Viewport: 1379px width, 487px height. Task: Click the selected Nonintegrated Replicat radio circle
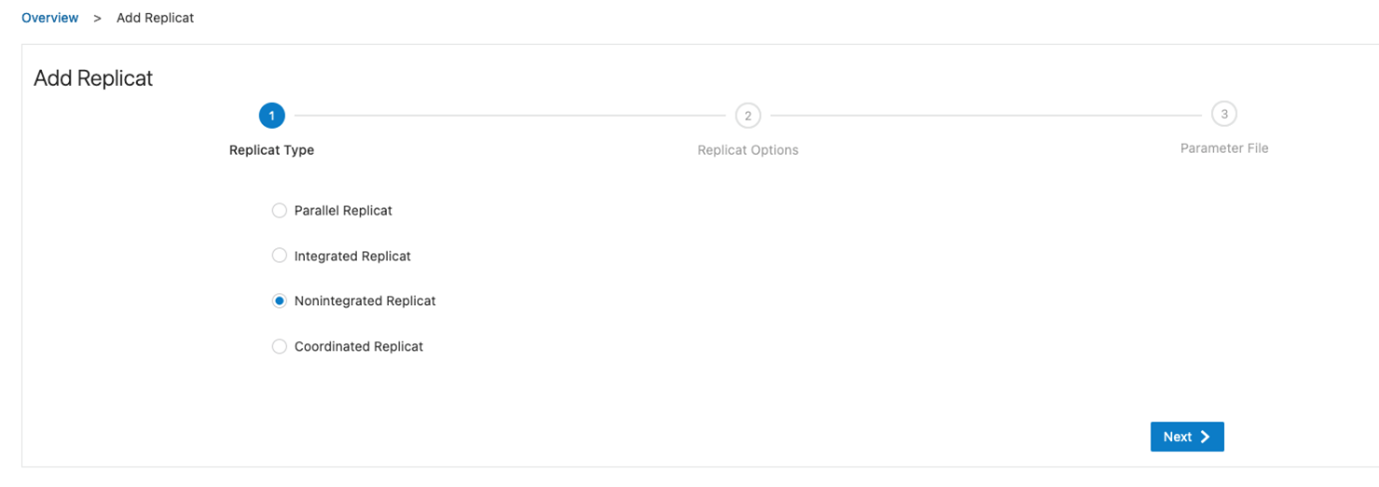pyautogui.click(x=280, y=301)
